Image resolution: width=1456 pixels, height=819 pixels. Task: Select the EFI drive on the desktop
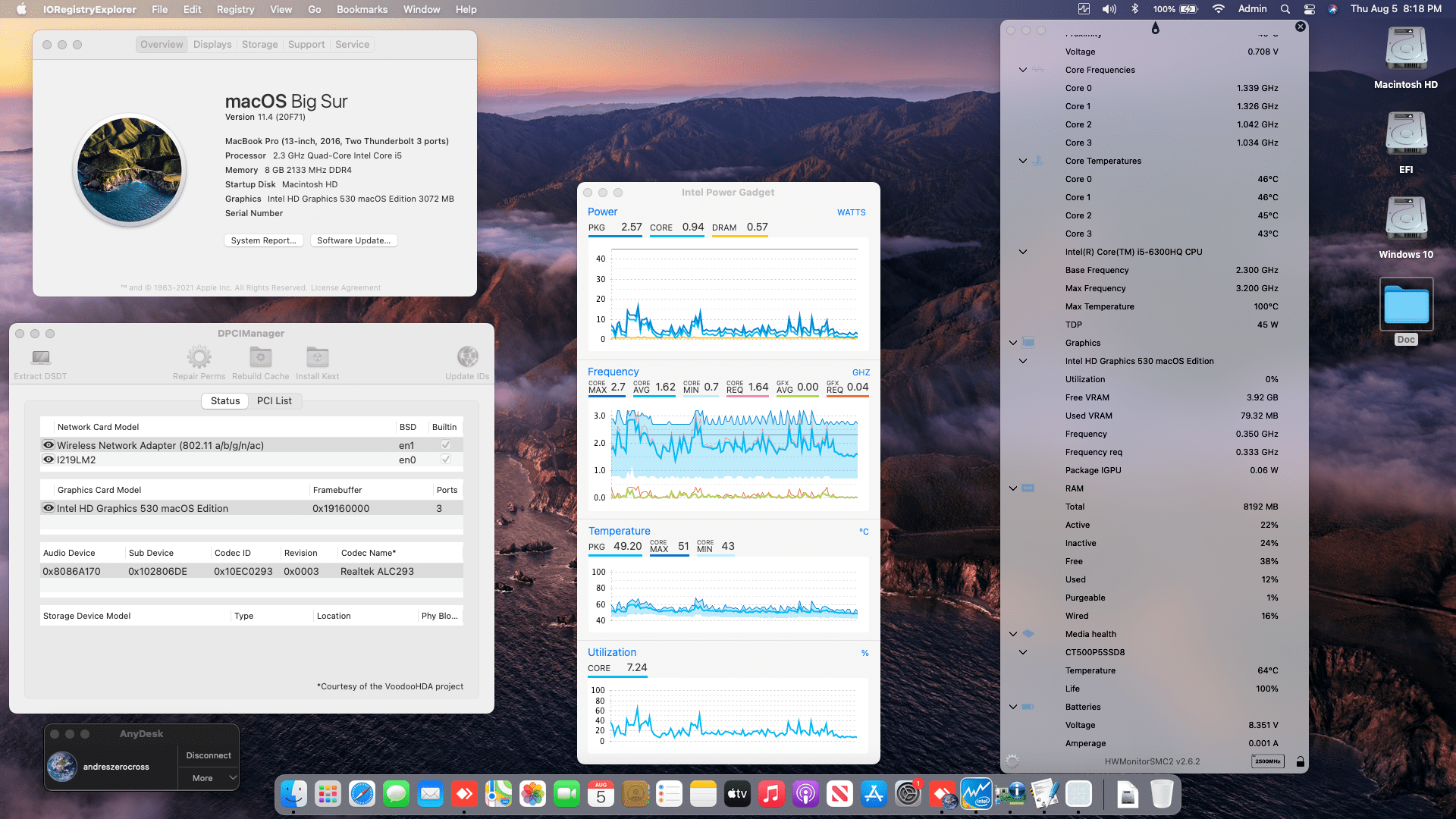tap(1406, 134)
